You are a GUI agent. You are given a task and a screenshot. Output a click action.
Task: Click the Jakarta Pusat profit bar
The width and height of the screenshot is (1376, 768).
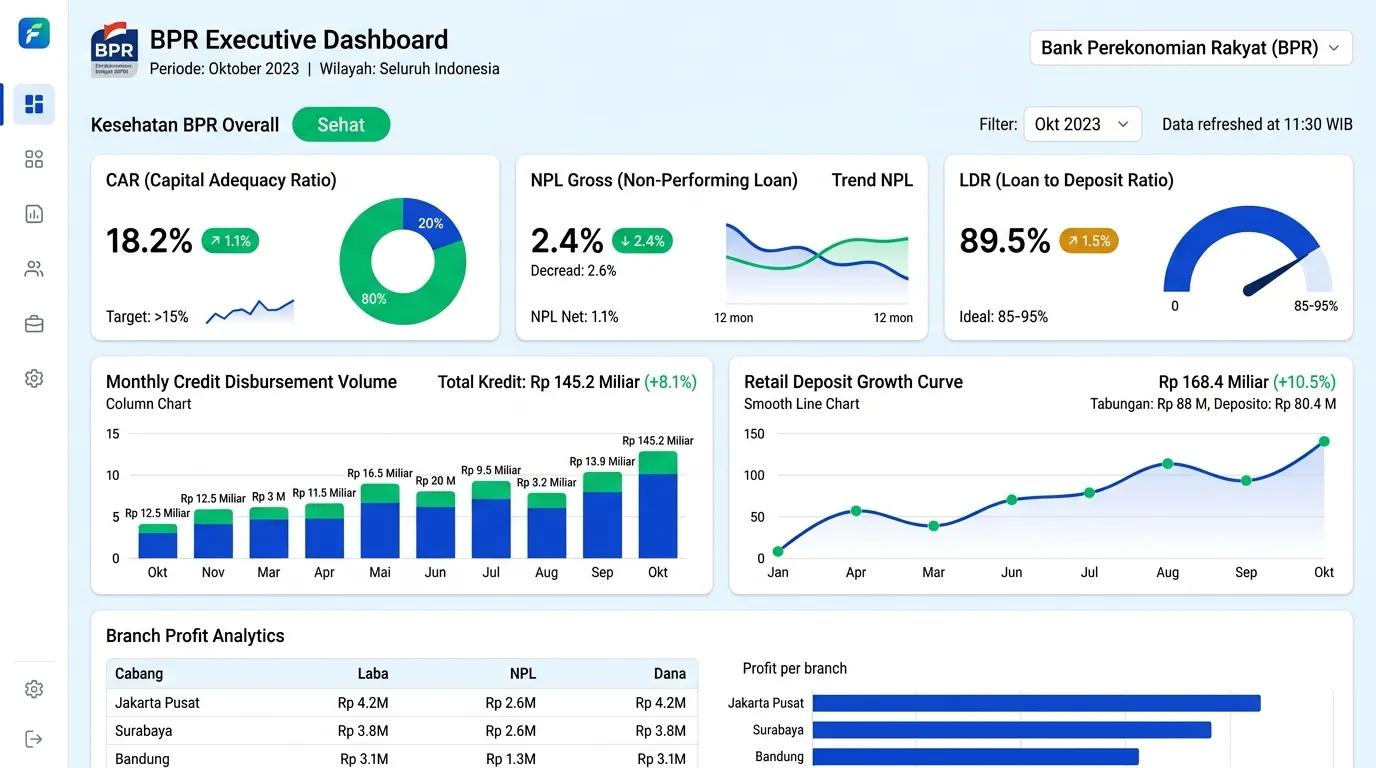(1036, 703)
